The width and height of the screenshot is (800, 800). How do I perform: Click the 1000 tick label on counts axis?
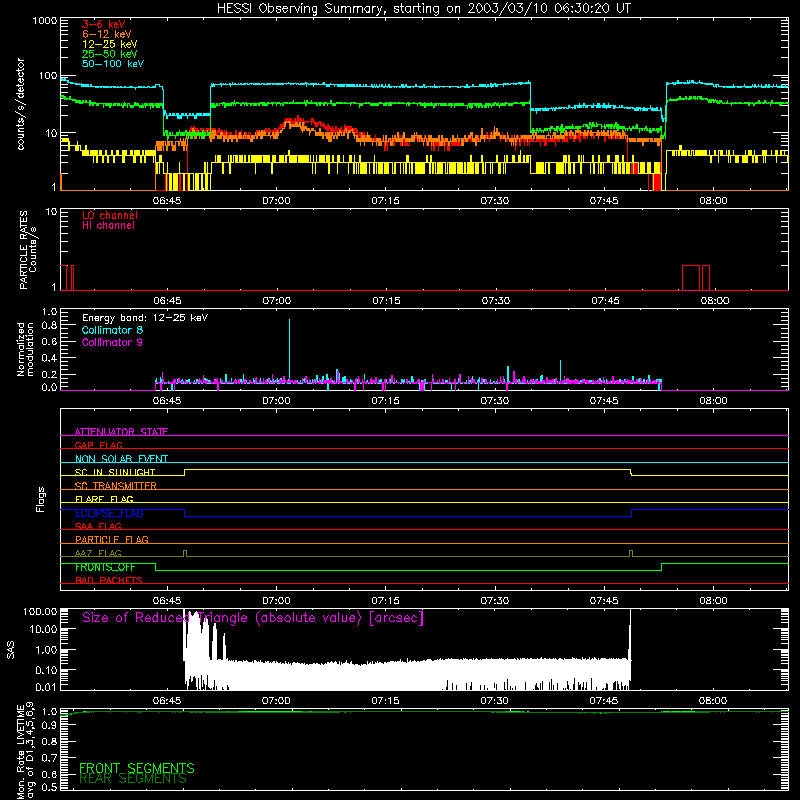click(x=44, y=21)
